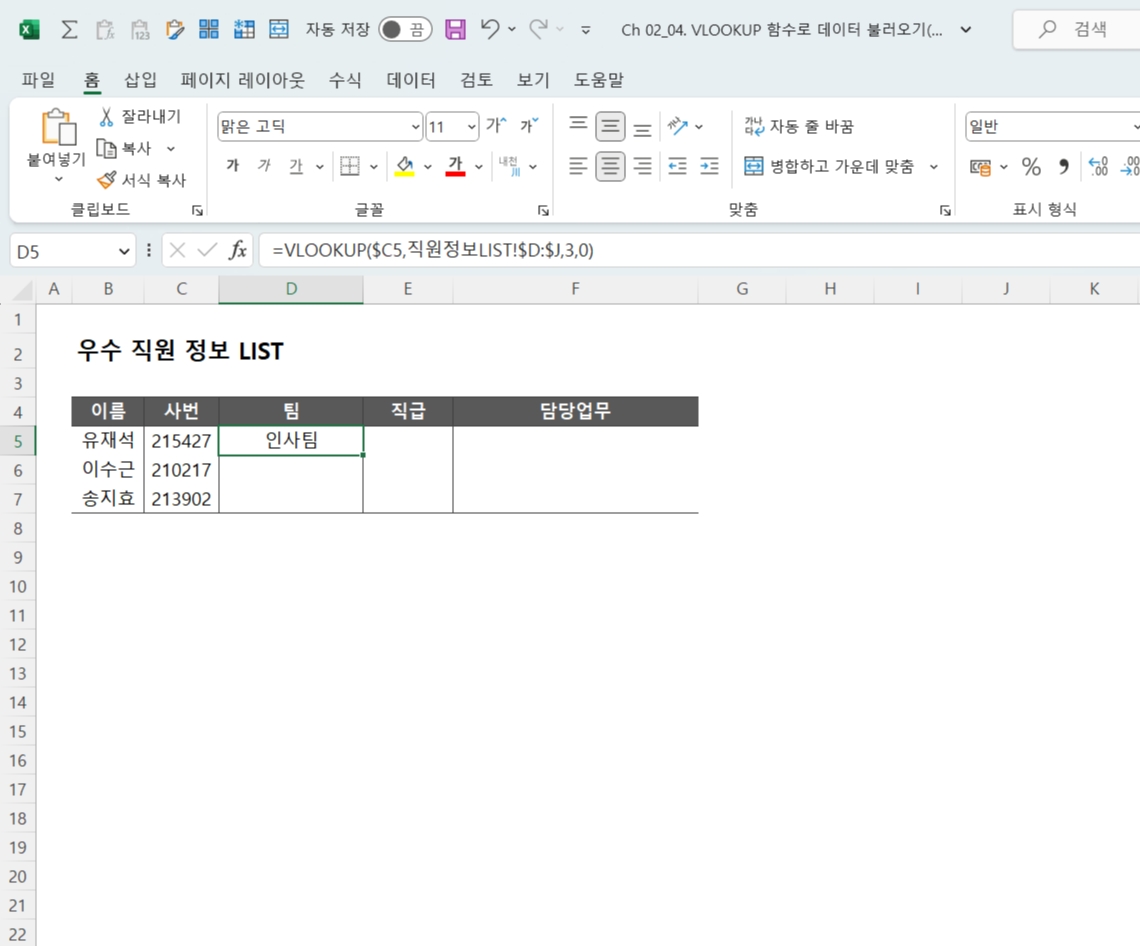Apply red font color
Viewport: 1140px width, 946px height.
click(x=455, y=167)
